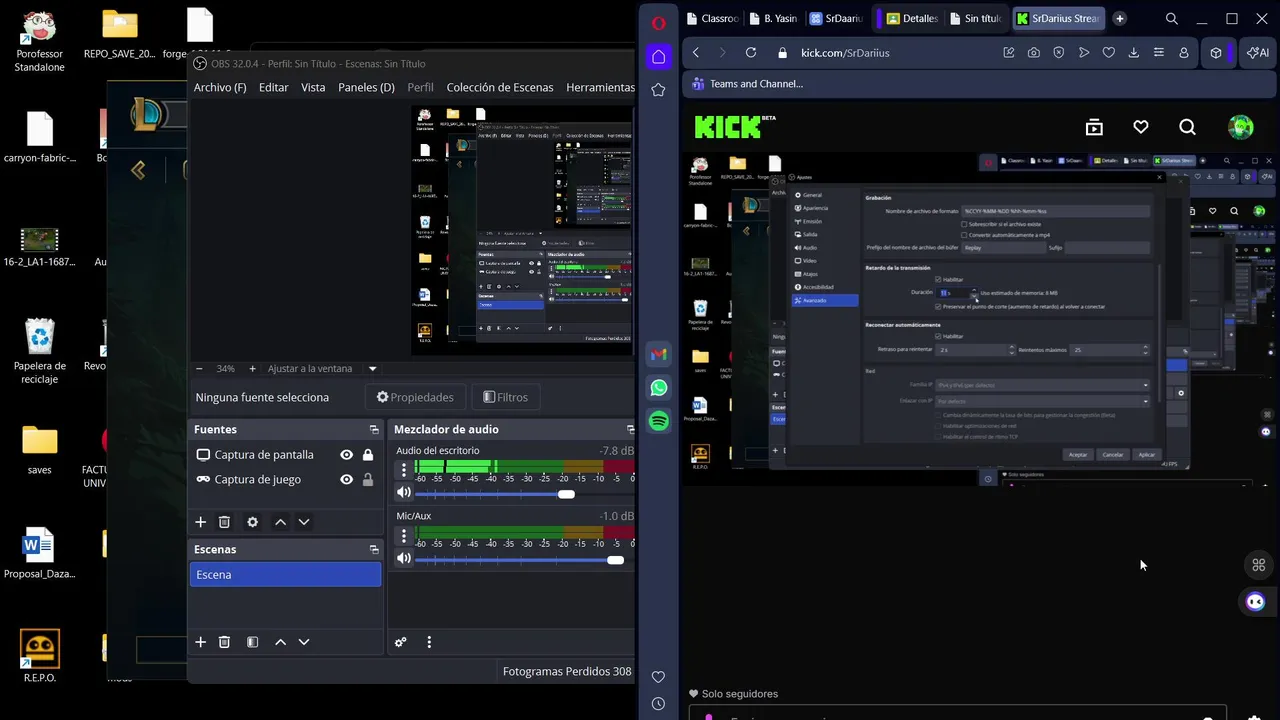Image resolution: width=1280 pixels, height=720 pixels.
Task: Open Archivo menu in OBS
Action: click(220, 87)
